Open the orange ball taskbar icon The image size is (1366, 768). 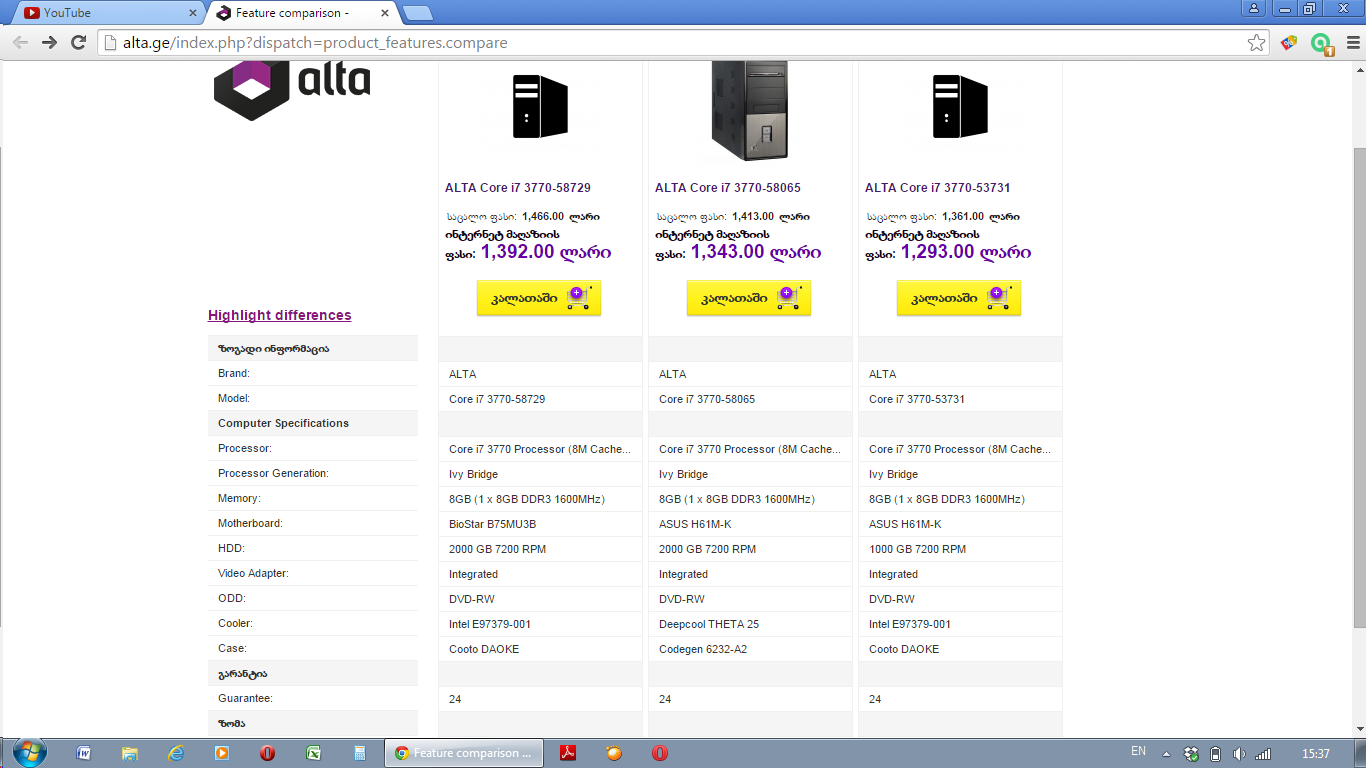614,753
